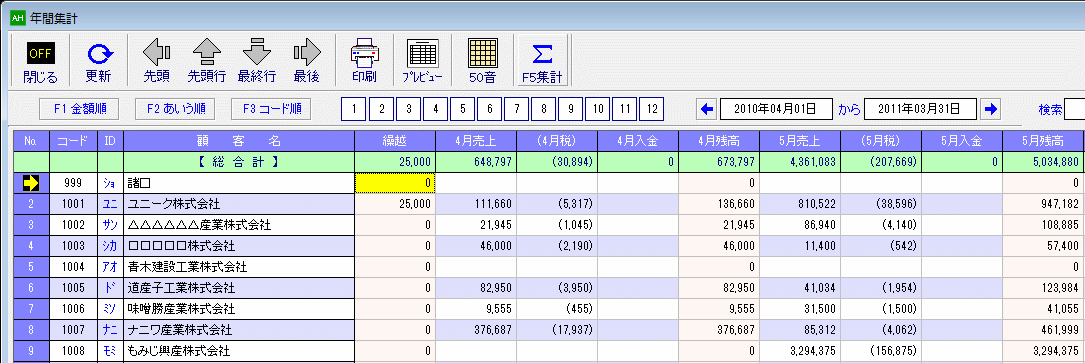Select month button 3
The image size is (1085, 363).
point(408,109)
